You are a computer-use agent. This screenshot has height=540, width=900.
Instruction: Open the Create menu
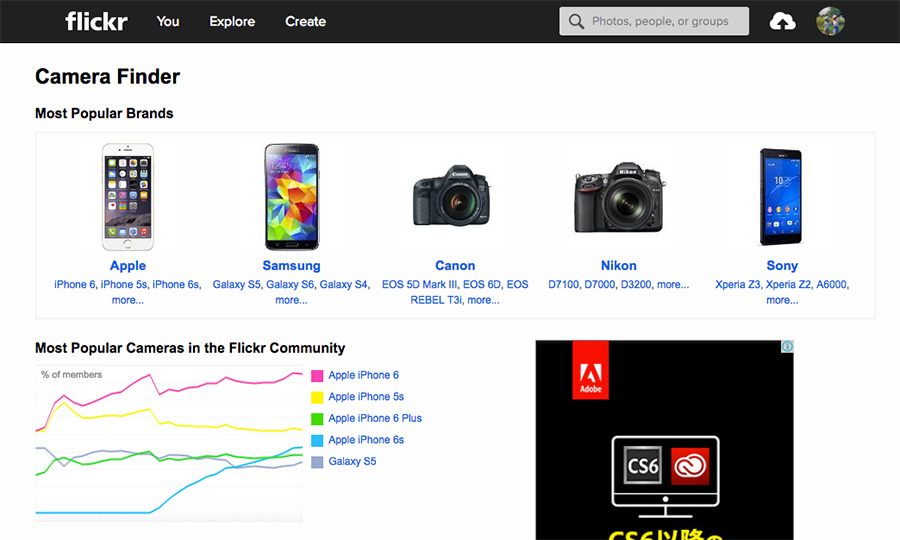305,21
